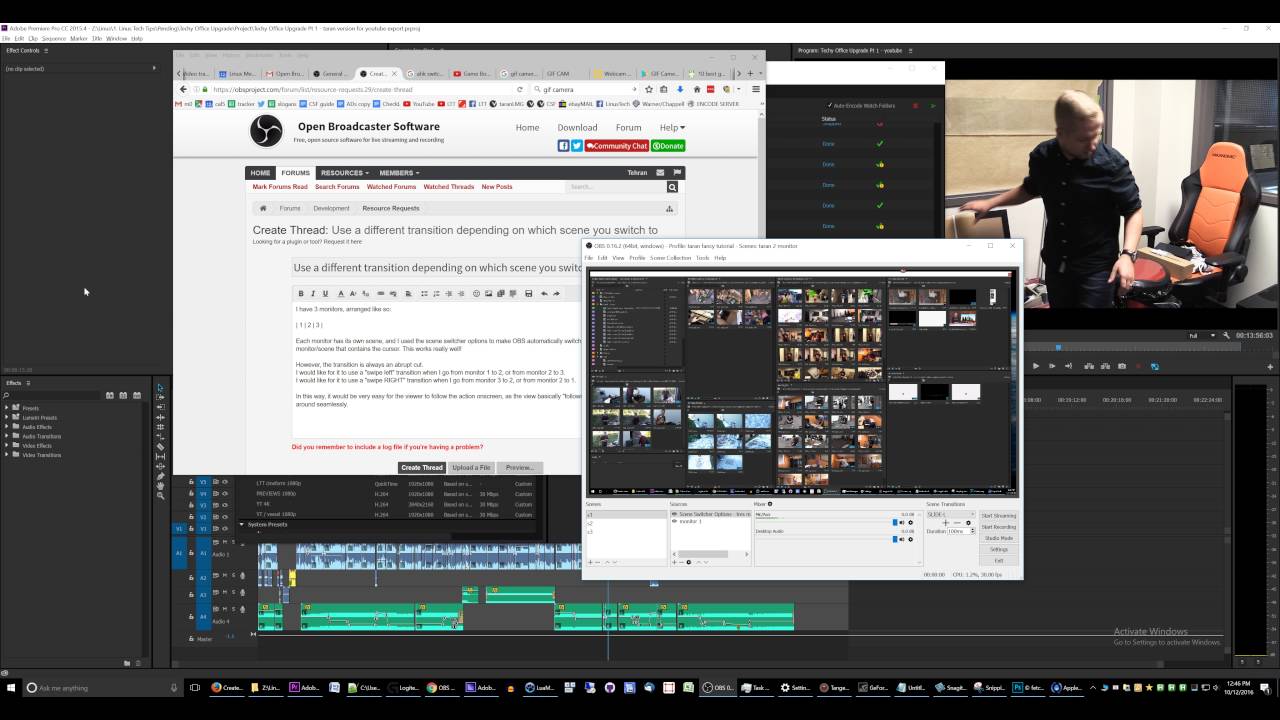Viewport: 1280px width, 720px height.
Task: Open the forum inbox envelope icon
Action: 662,172
